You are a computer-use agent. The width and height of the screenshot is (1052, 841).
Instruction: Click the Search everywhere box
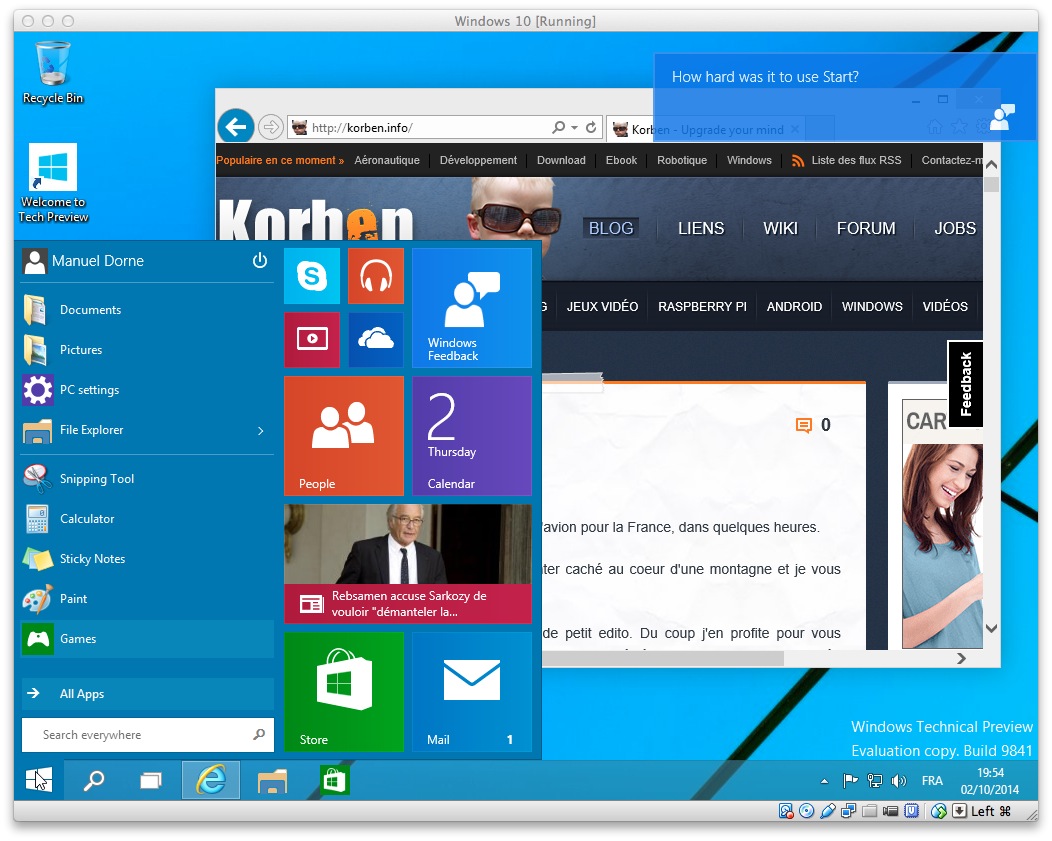148,735
